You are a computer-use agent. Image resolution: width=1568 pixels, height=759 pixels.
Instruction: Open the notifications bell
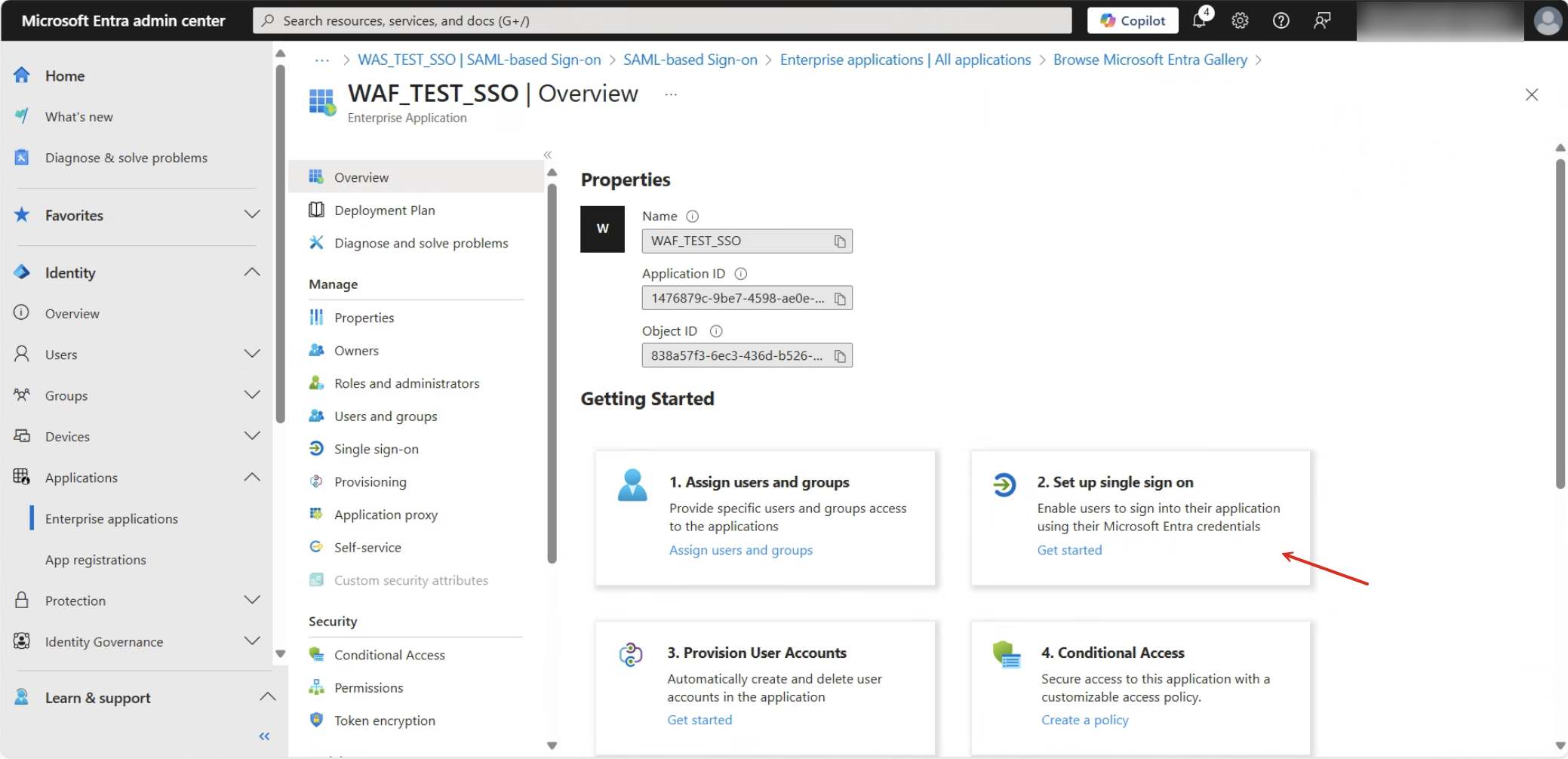[1199, 20]
